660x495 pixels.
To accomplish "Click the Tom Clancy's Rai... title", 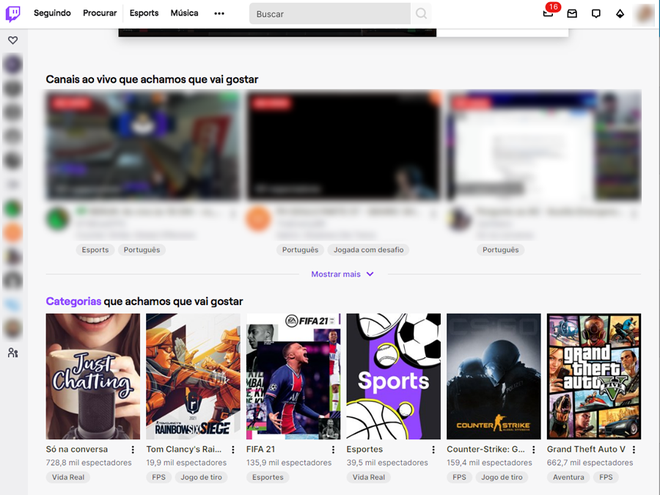I will pyautogui.click(x=184, y=449).
